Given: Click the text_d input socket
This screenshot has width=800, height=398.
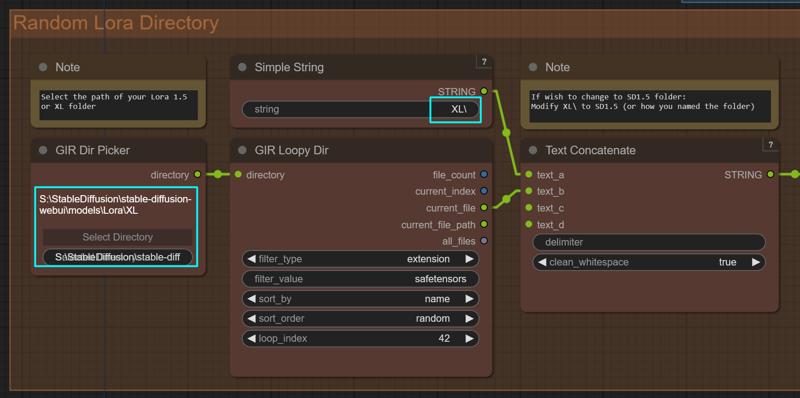Looking at the screenshot, I should coord(529,225).
